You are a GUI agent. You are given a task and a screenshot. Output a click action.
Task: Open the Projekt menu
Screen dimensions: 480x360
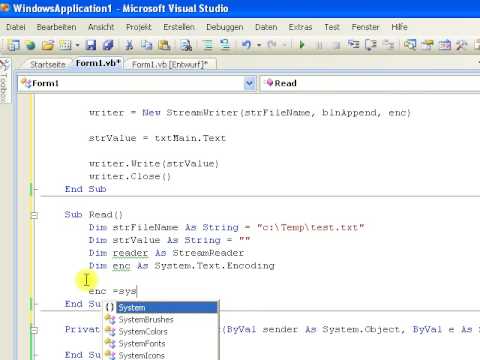(139, 27)
